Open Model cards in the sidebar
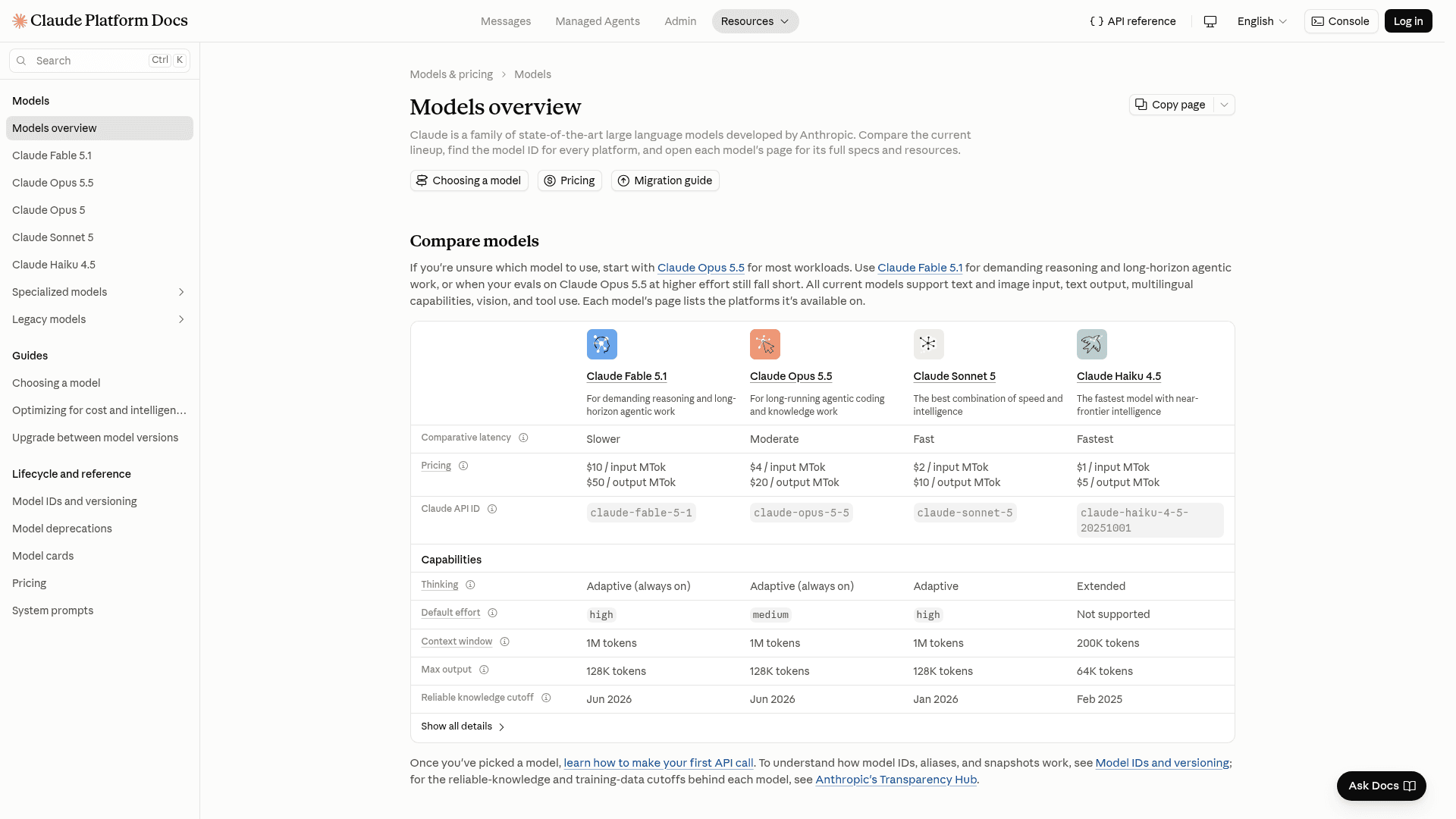1456x819 pixels. [99, 556]
